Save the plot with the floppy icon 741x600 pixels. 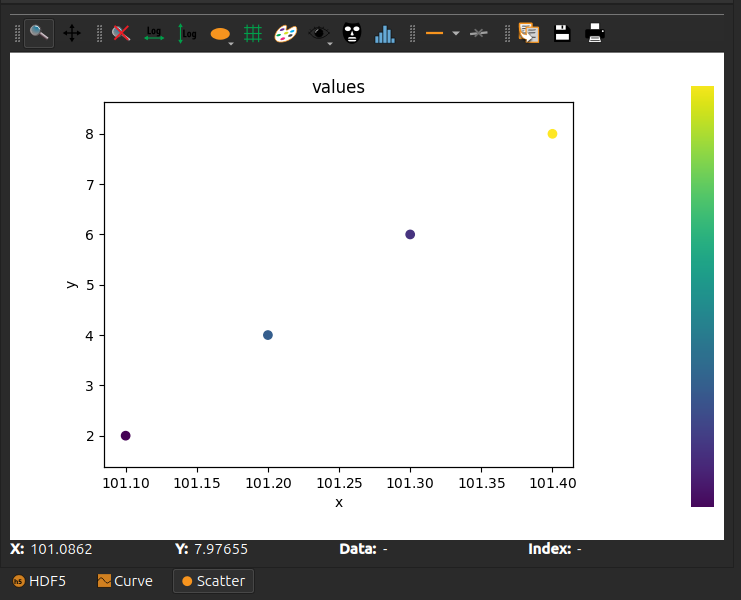click(x=562, y=33)
